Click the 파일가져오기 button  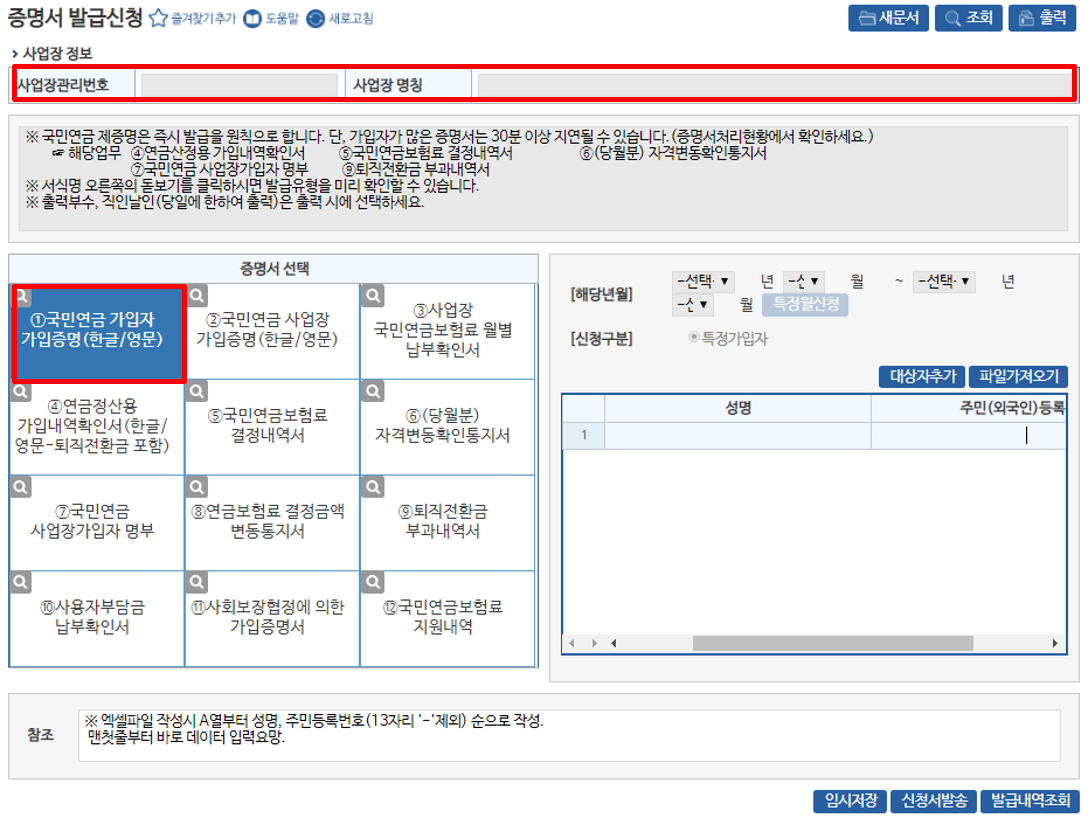pyautogui.click(x=1018, y=376)
